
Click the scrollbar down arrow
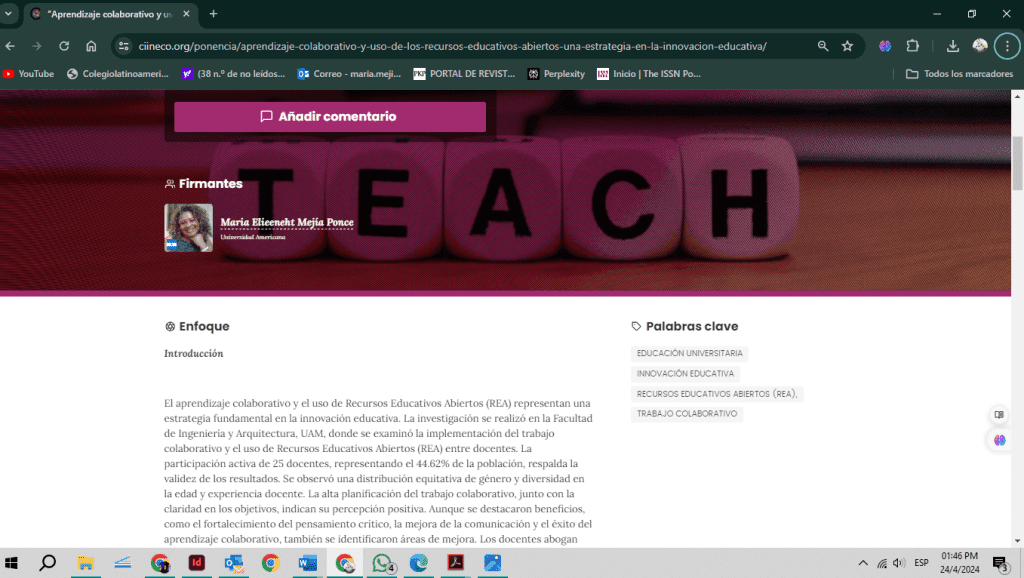coord(1017,541)
